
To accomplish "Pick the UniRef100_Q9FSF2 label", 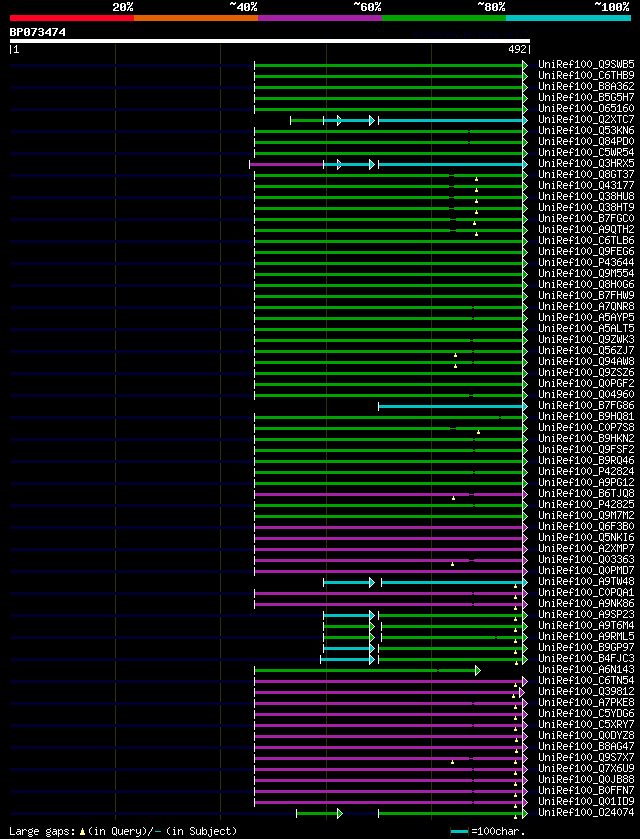I will pyautogui.click(x=586, y=449).
